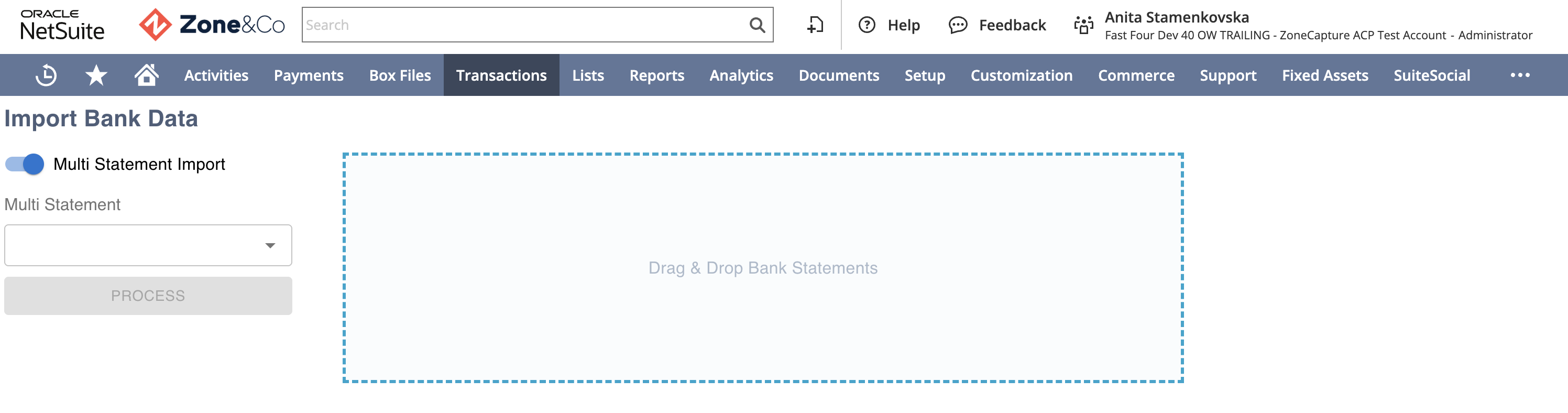Viewport: 1568px width, 413px height.
Task: Click the change roles people icon
Action: pyautogui.click(x=1083, y=25)
